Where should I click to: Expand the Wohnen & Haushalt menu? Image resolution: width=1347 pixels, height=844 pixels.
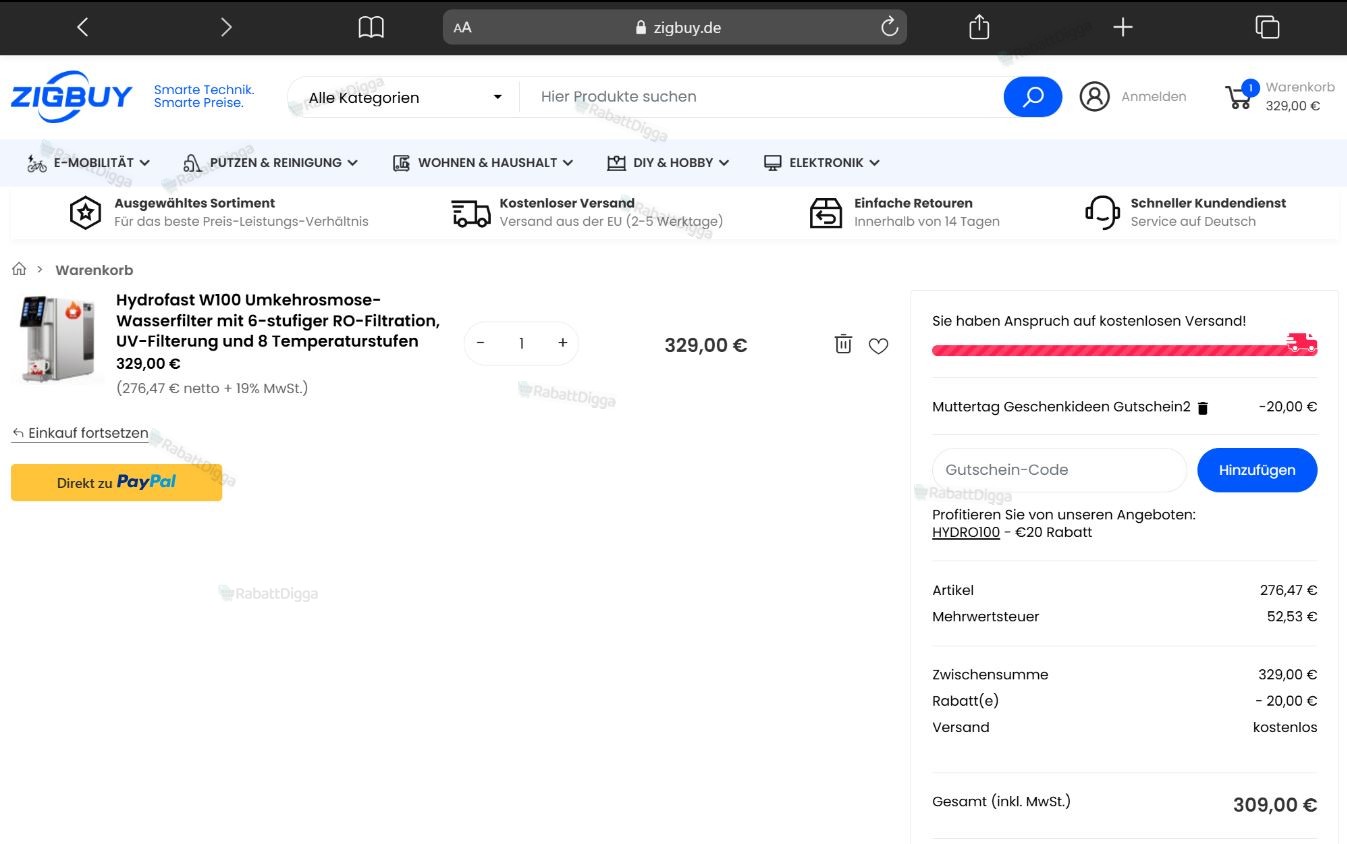[483, 163]
